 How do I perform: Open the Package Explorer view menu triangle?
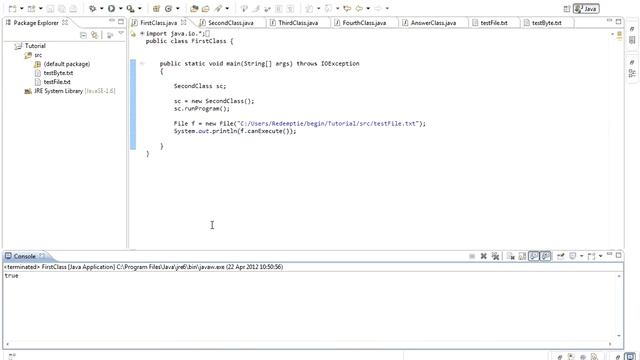tap(121, 33)
